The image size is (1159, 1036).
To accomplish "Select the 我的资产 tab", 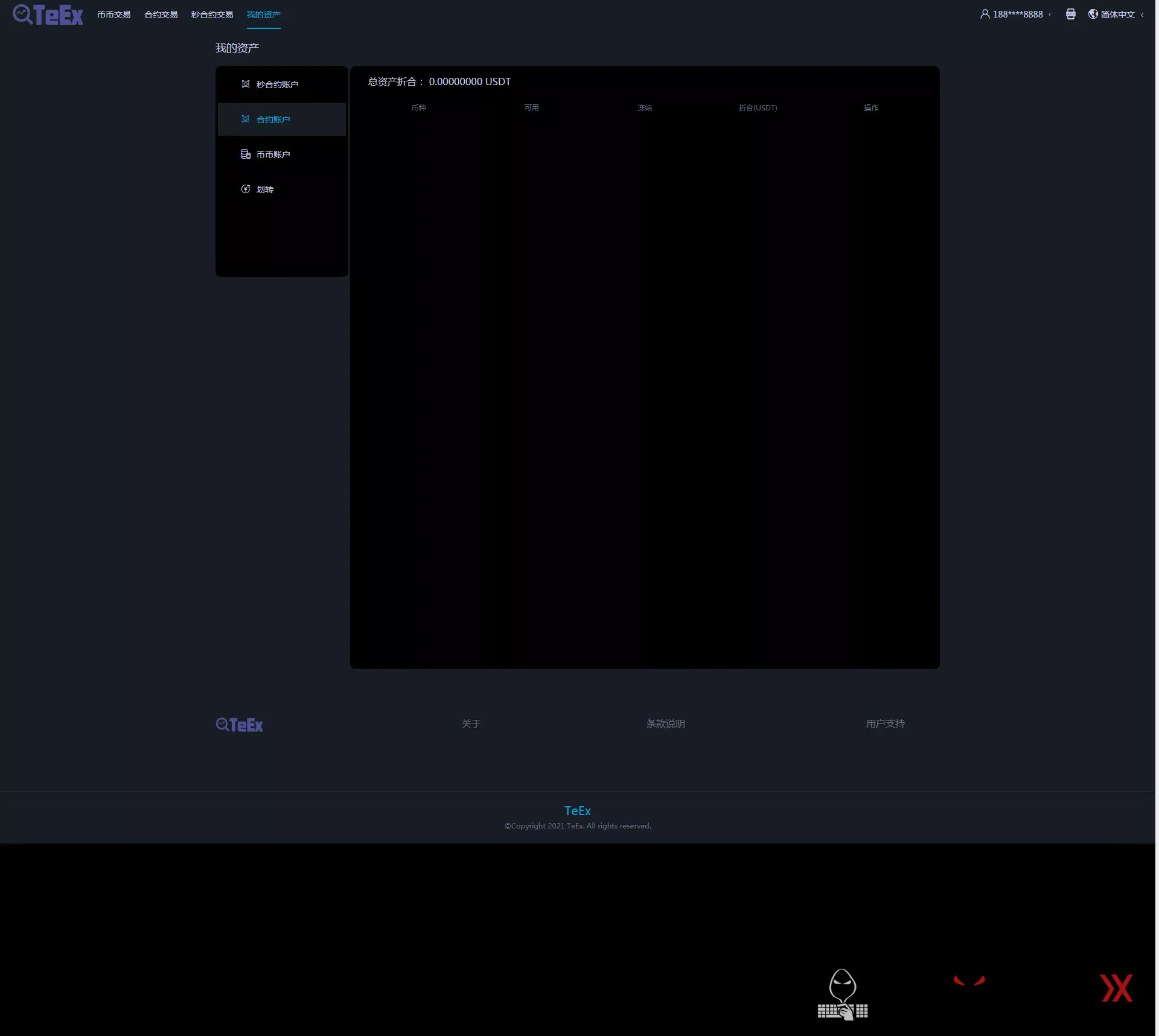I will pos(264,14).
